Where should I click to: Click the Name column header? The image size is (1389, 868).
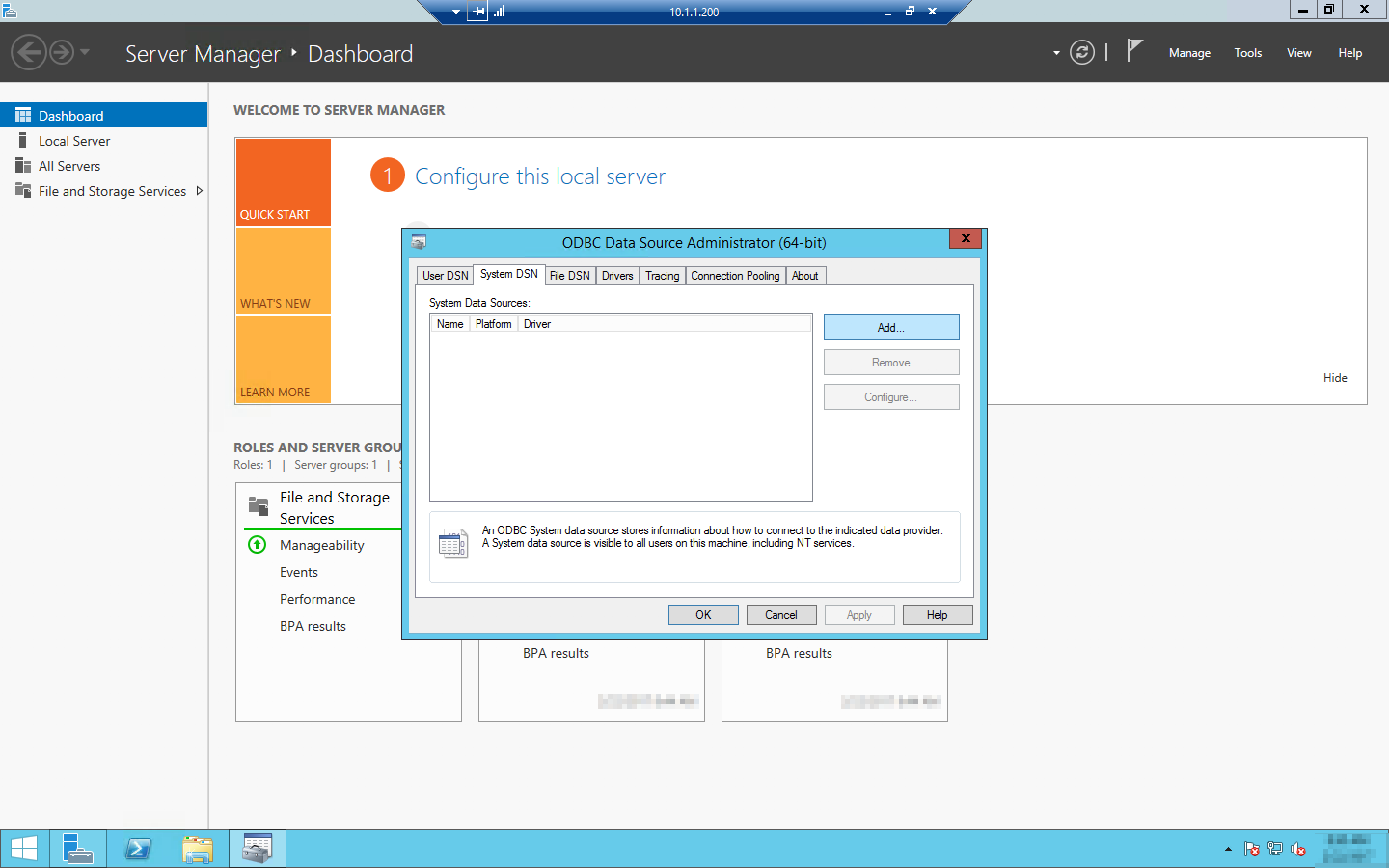449,324
